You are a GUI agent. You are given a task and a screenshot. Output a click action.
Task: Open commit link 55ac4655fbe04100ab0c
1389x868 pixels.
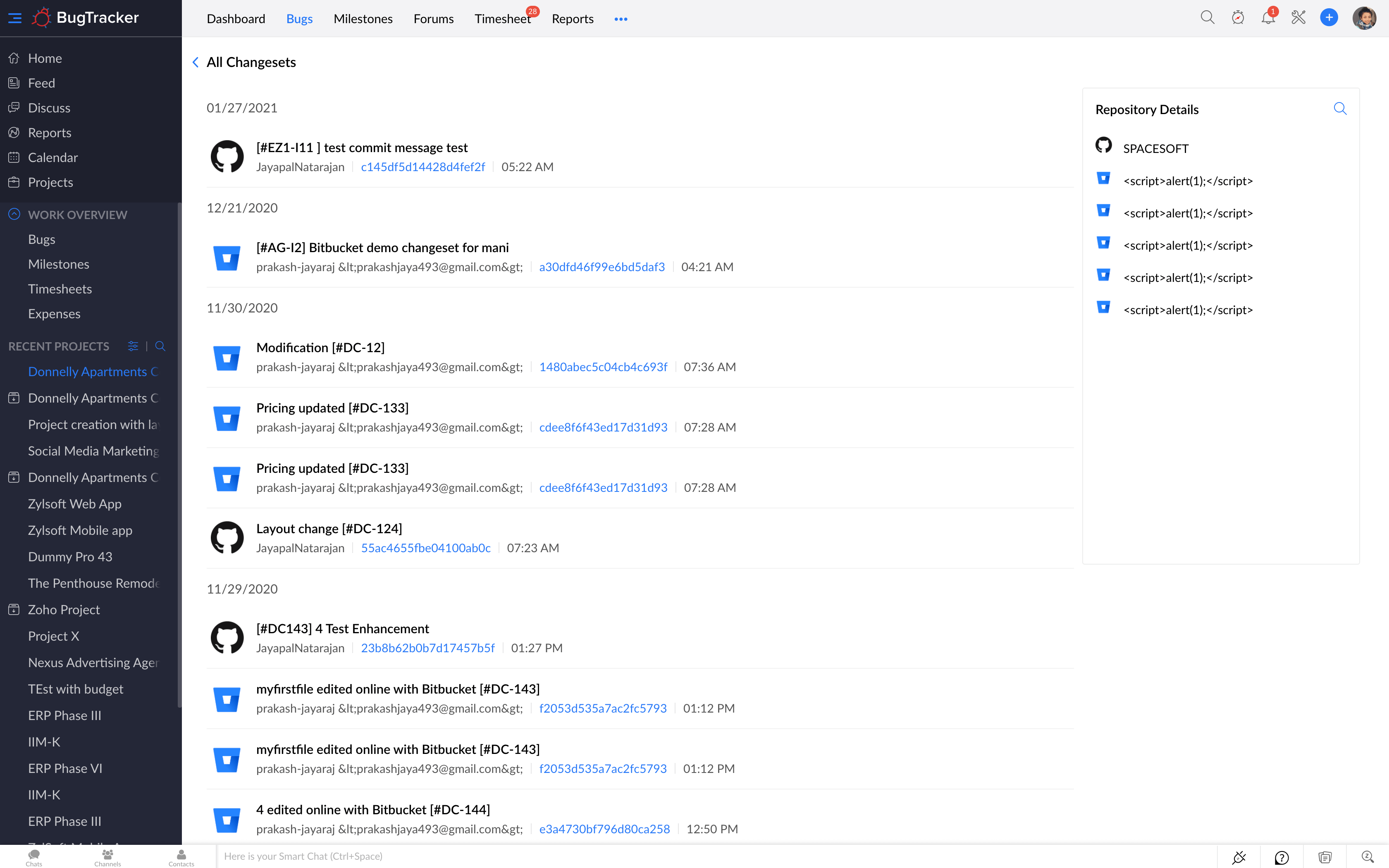pos(426,548)
